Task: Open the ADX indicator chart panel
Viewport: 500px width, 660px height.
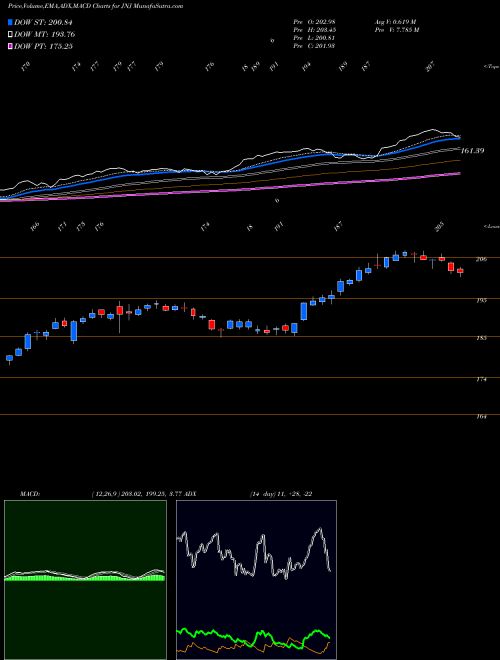Action: click(256, 580)
